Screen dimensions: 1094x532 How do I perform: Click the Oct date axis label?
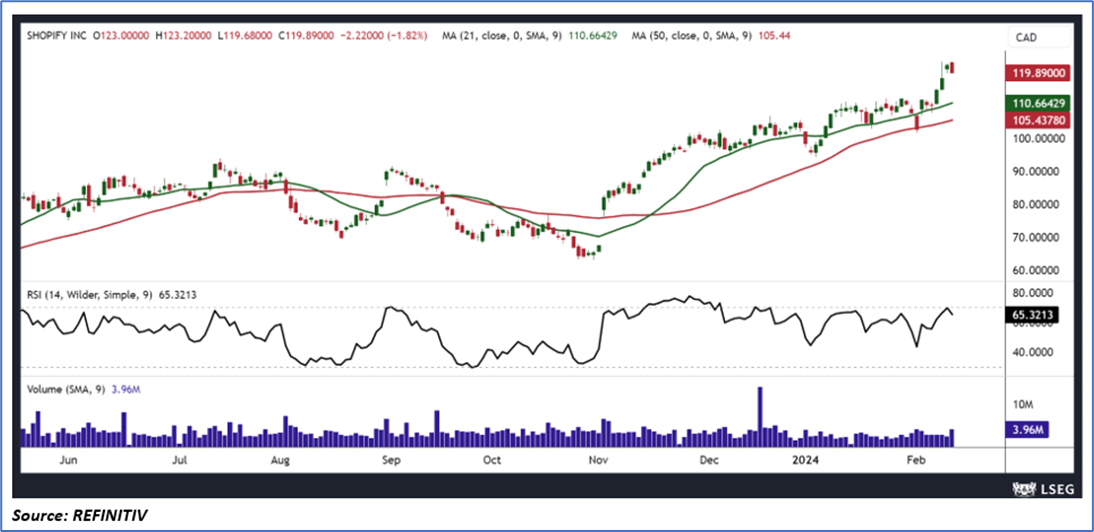click(493, 460)
